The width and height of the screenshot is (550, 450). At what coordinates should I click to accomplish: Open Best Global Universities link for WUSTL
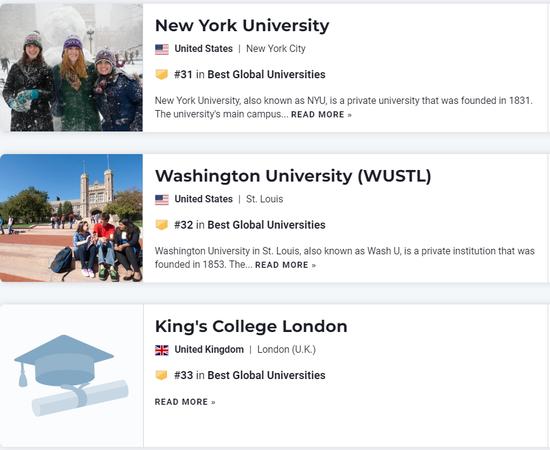click(266, 225)
